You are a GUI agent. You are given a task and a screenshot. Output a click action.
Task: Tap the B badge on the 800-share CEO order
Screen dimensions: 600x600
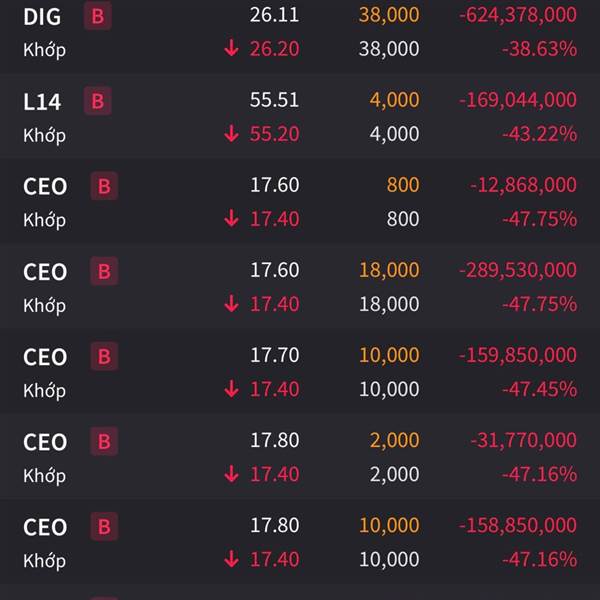104,186
